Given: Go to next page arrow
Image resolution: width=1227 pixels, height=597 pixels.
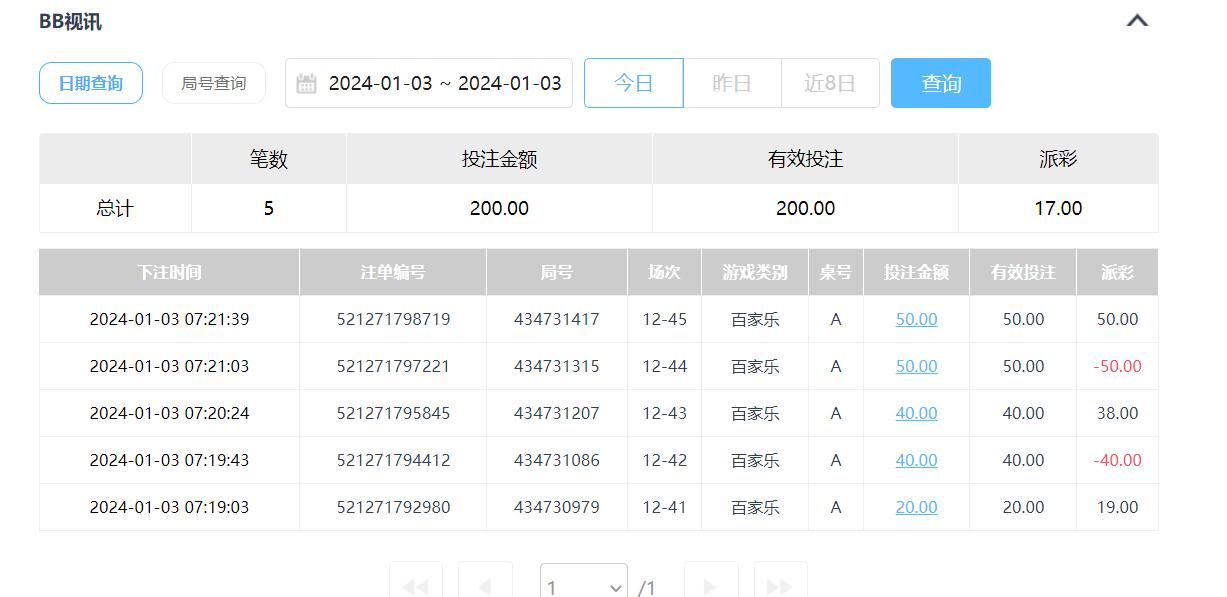Looking at the screenshot, I should coord(711,586).
